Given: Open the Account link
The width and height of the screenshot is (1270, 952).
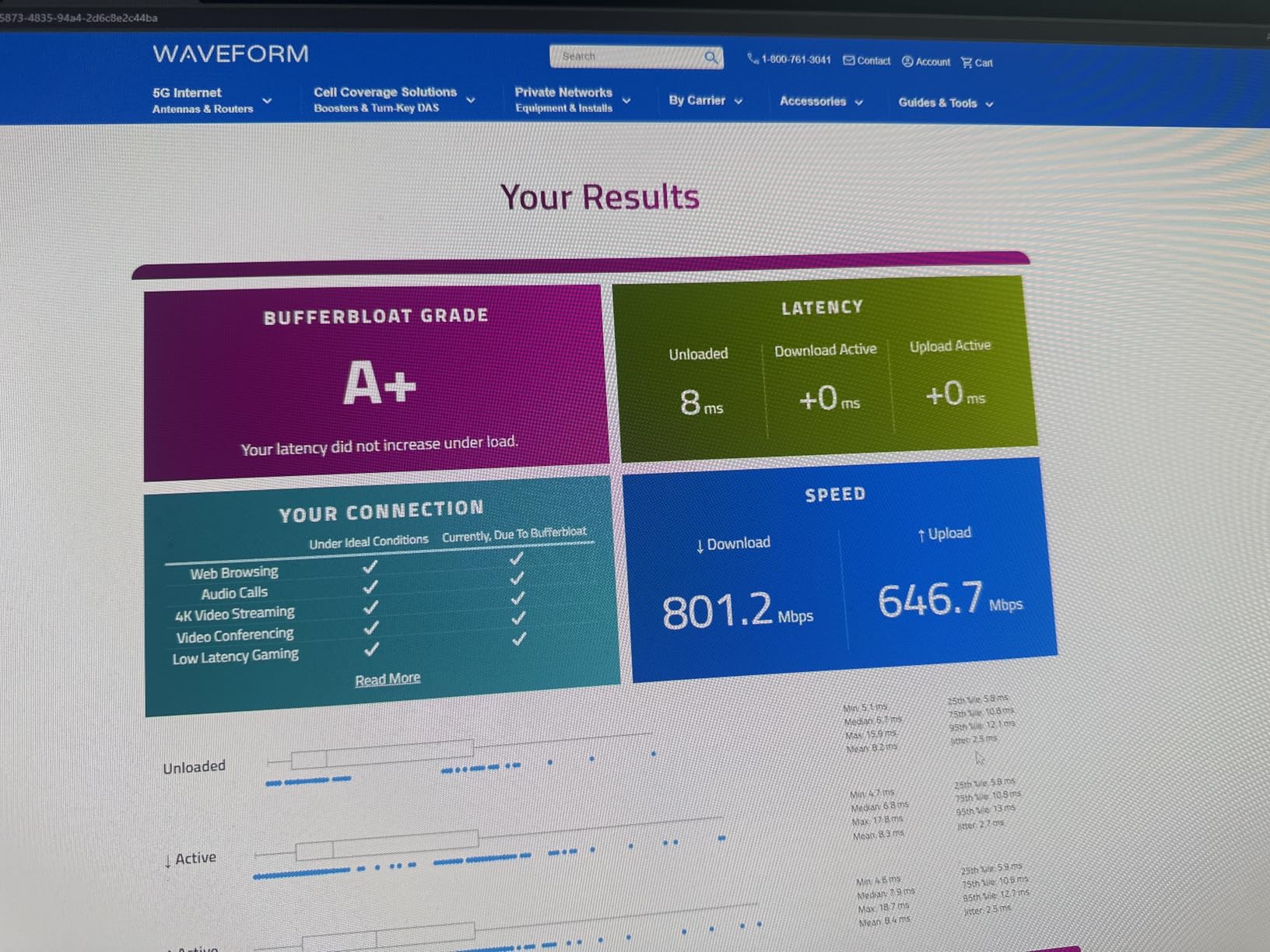Looking at the screenshot, I should (x=932, y=62).
